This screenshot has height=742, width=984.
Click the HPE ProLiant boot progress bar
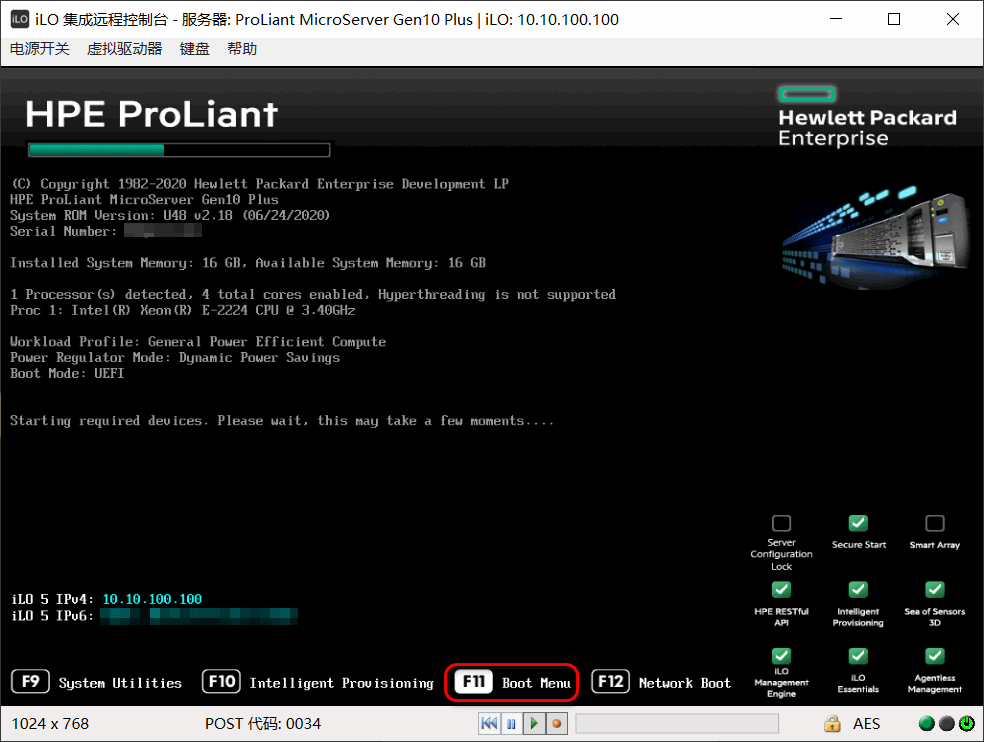pyautogui.click(x=179, y=149)
